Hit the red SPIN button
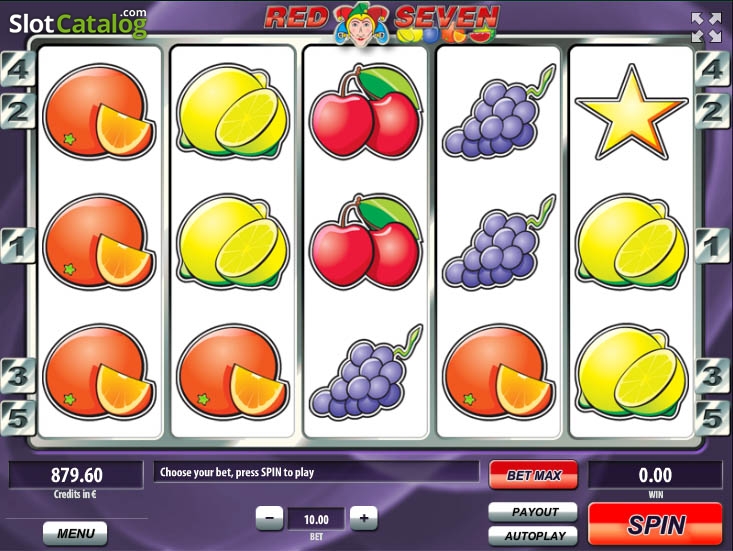 [655, 523]
